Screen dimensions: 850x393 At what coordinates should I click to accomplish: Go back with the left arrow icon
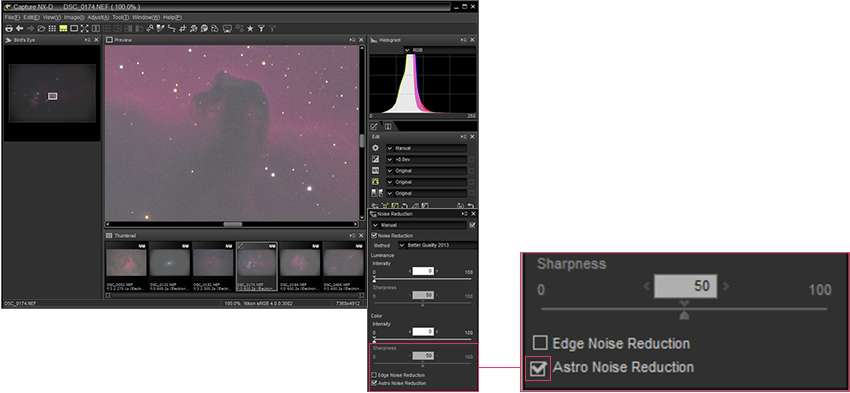(20, 28)
